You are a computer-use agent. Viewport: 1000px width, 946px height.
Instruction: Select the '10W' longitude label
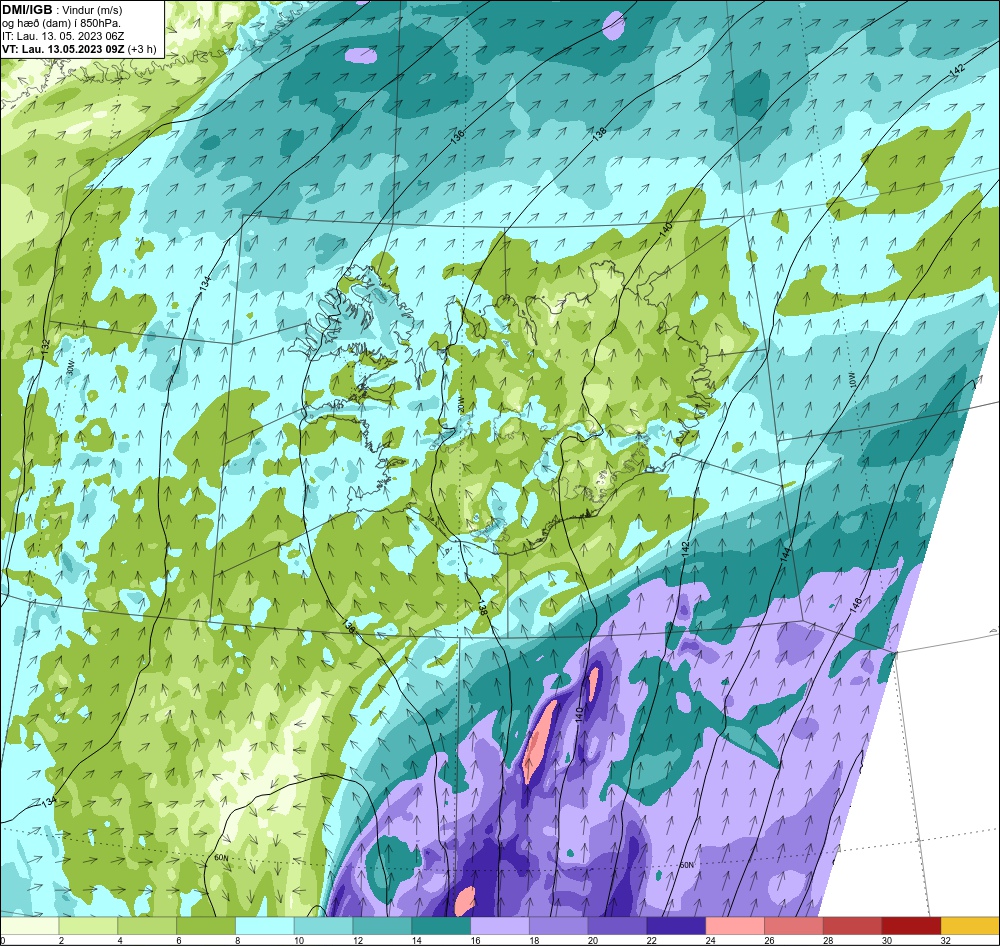[x=853, y=381]
